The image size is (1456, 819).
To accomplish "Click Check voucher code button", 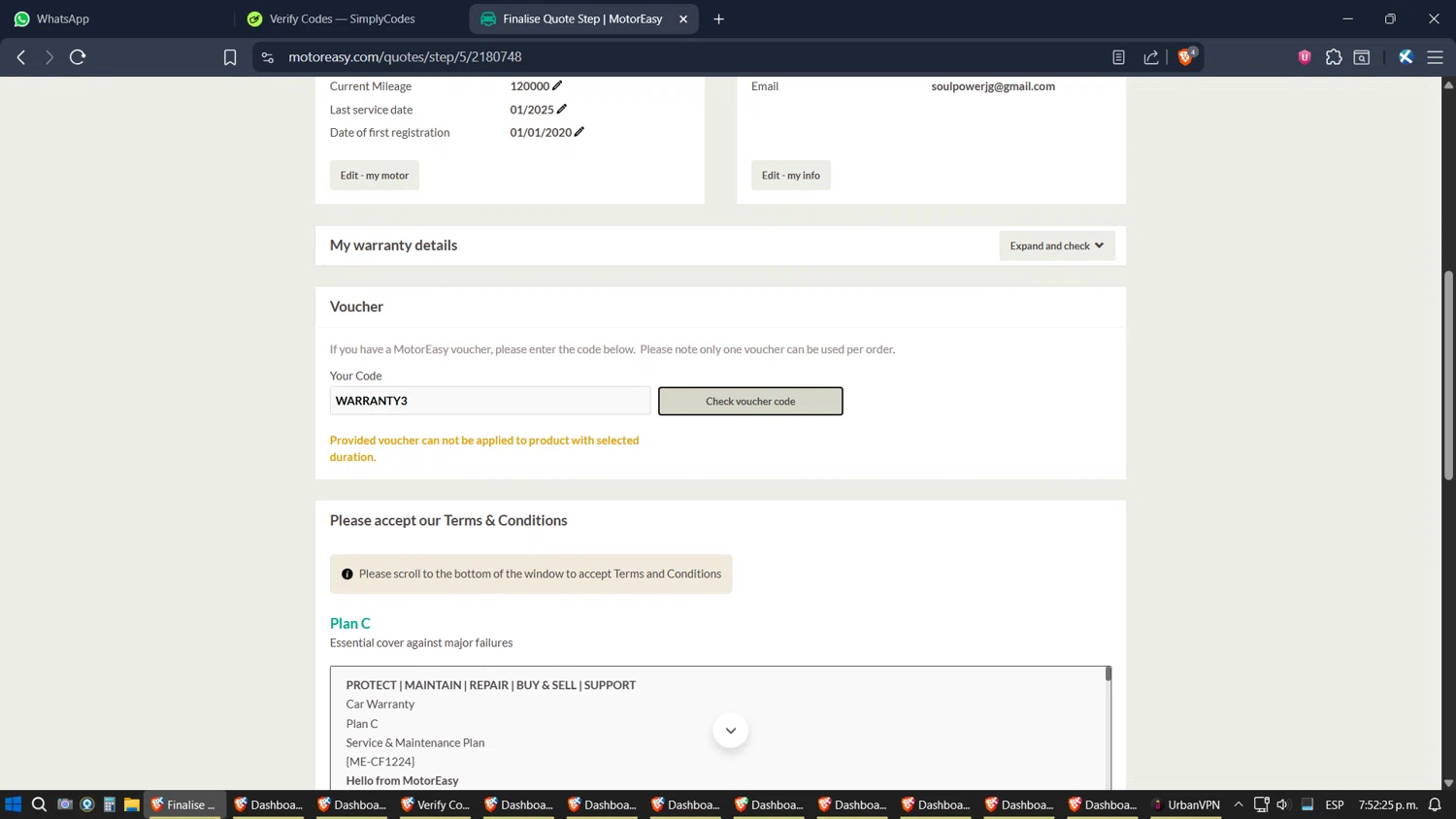I will tap(750, 401).
